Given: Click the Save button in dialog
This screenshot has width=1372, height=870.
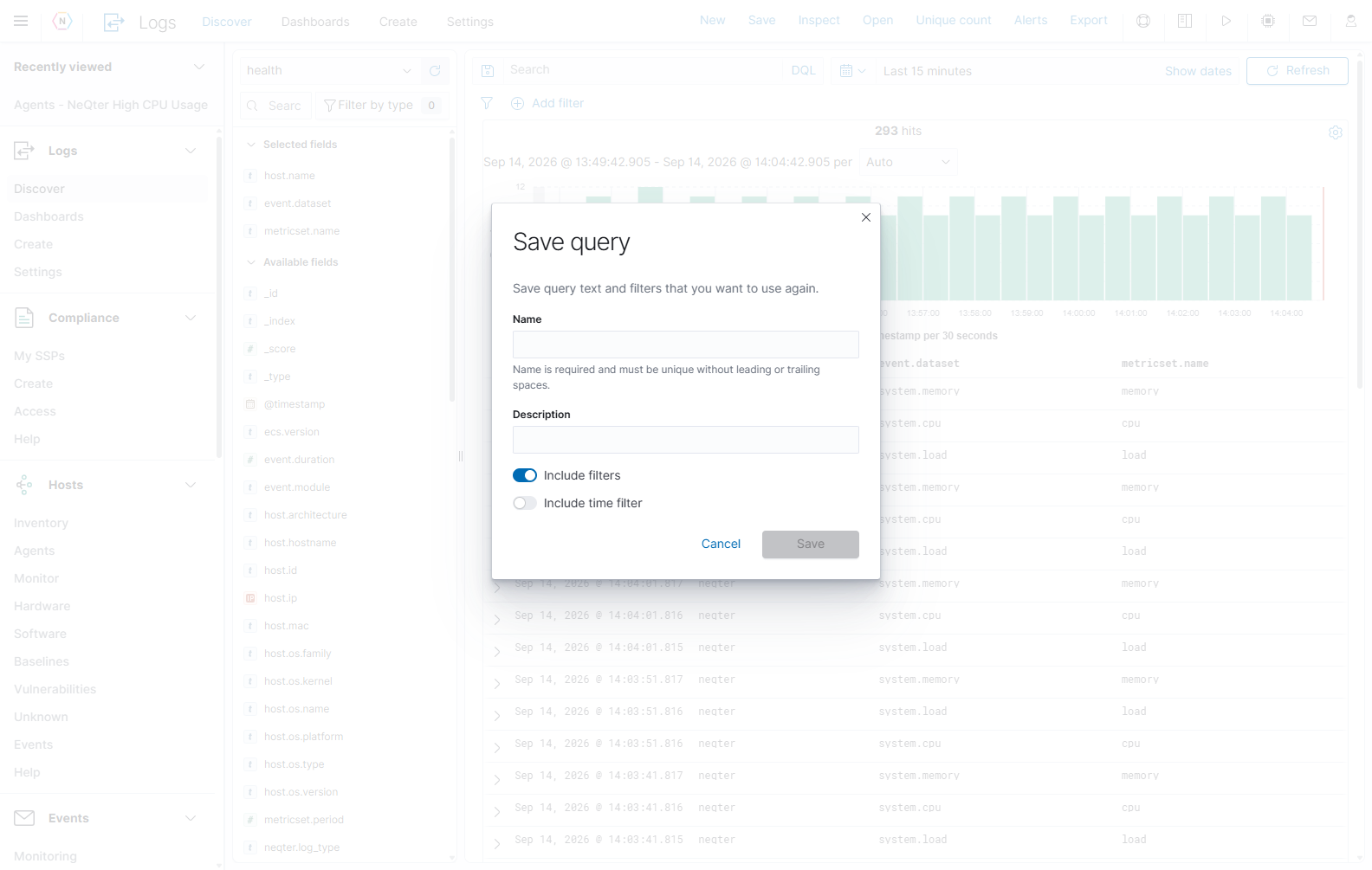Looking at the screenshot, I should tap(811, 544).
